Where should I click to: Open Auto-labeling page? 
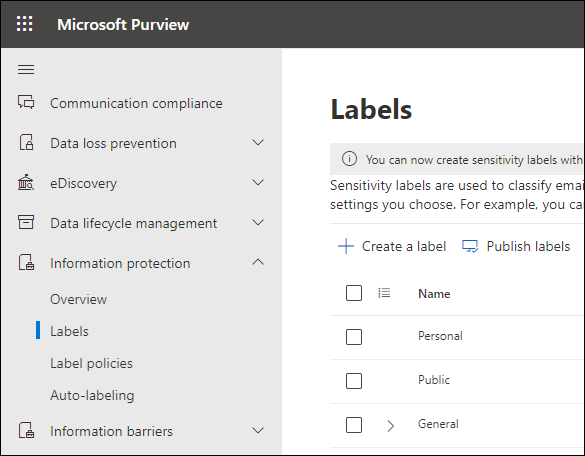(x=92, y=396)
